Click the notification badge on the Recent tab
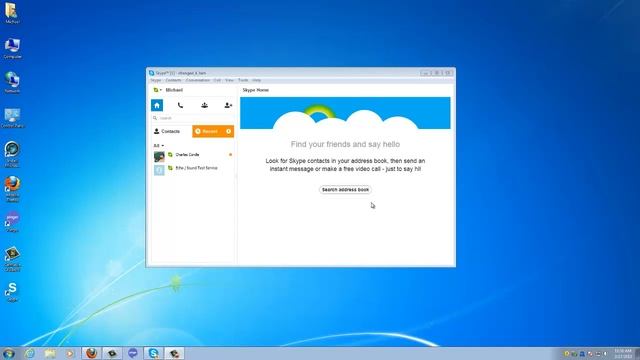 coord(229,131)
